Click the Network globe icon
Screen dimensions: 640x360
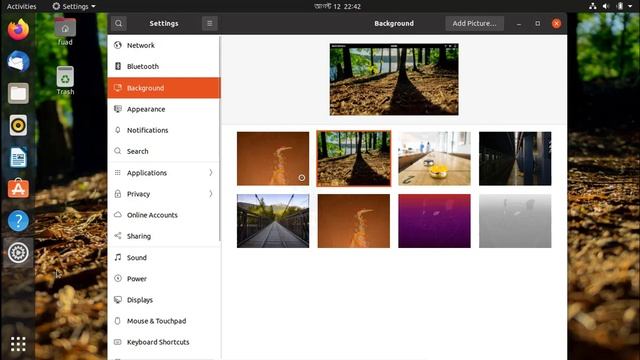click(118, 45)
